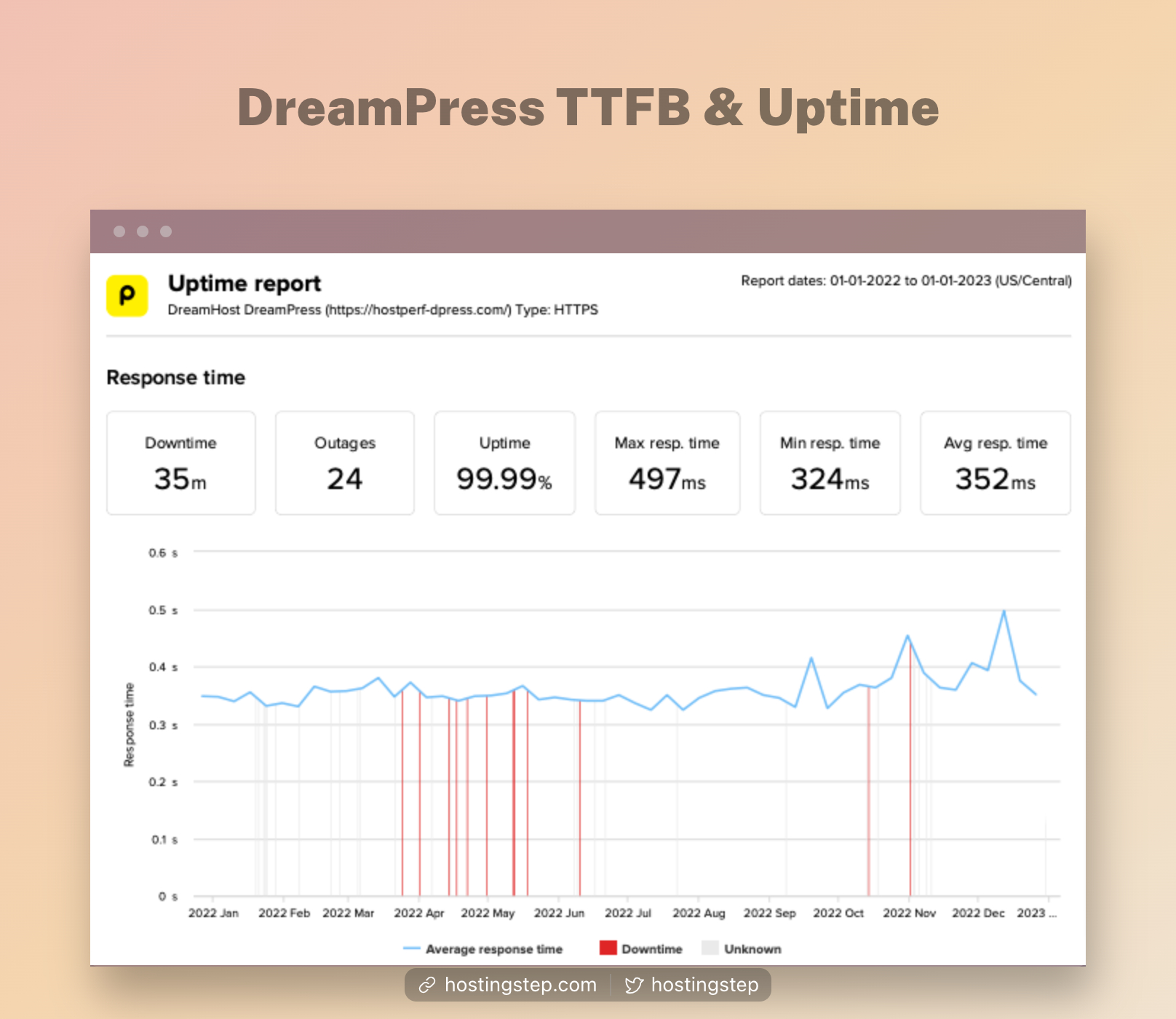The width and height of the screenshot is (1176, 1019).
Task: Click the yellow Pingdom logo icon
Action: pyautogui.click(x=127, y=296)
